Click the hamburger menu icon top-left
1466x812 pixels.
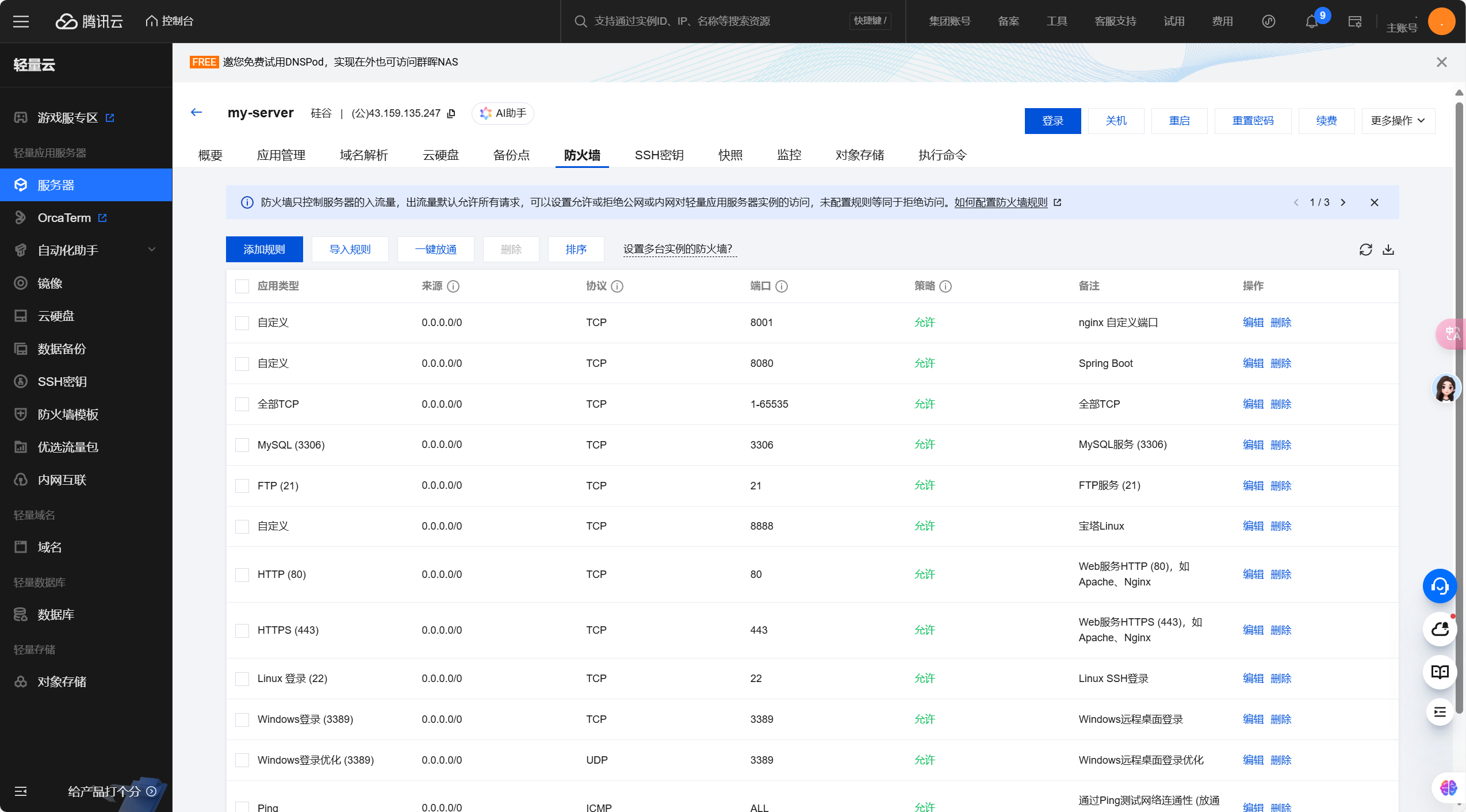click(x=21, y=22)
